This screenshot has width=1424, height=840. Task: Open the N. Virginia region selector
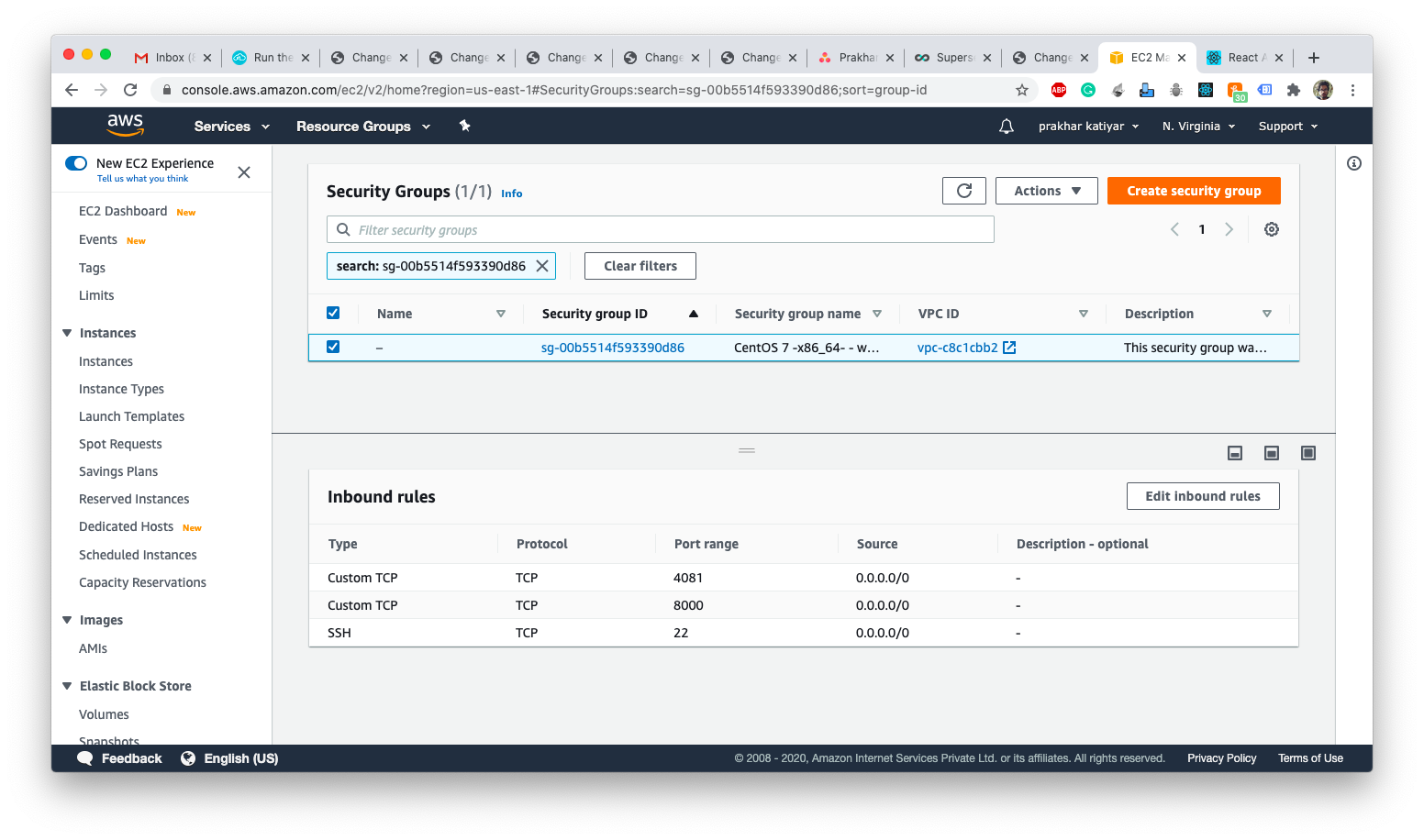pyautogui.click(x=1199, y=127)
